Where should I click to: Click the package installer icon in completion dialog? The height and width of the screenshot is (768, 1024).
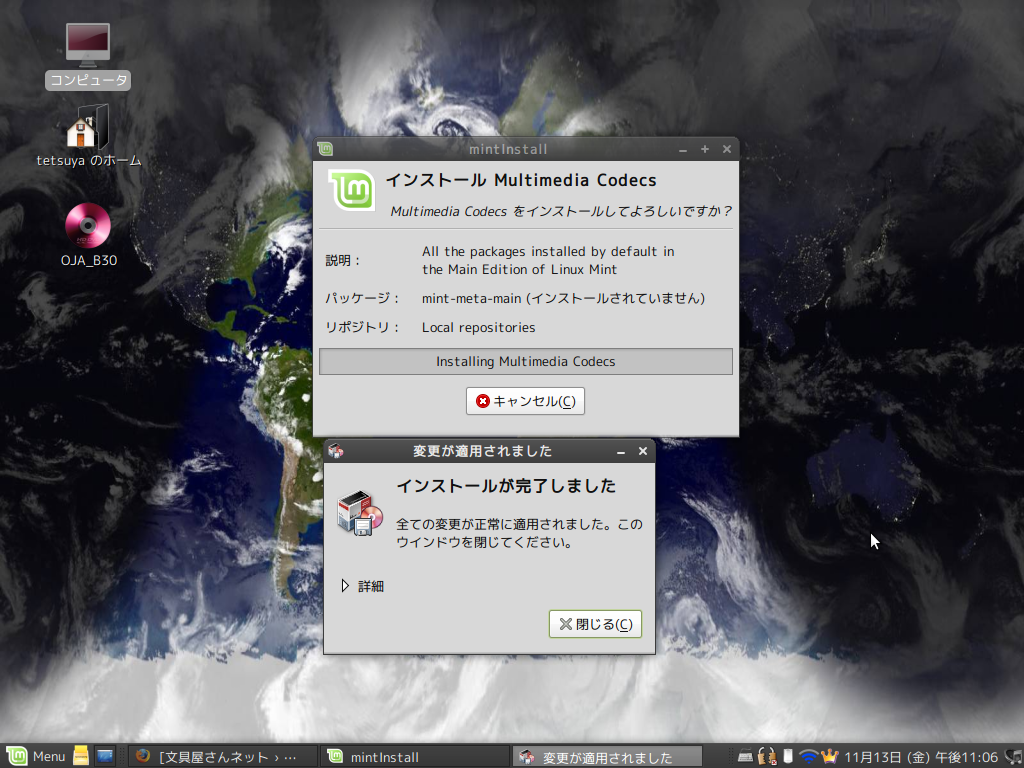pos(360,513)
